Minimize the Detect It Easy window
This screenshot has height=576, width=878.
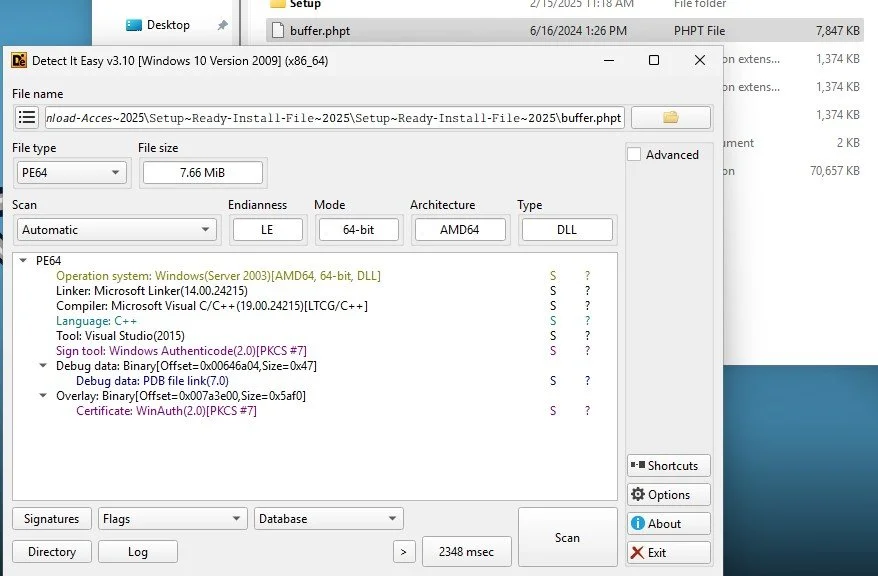609,60
